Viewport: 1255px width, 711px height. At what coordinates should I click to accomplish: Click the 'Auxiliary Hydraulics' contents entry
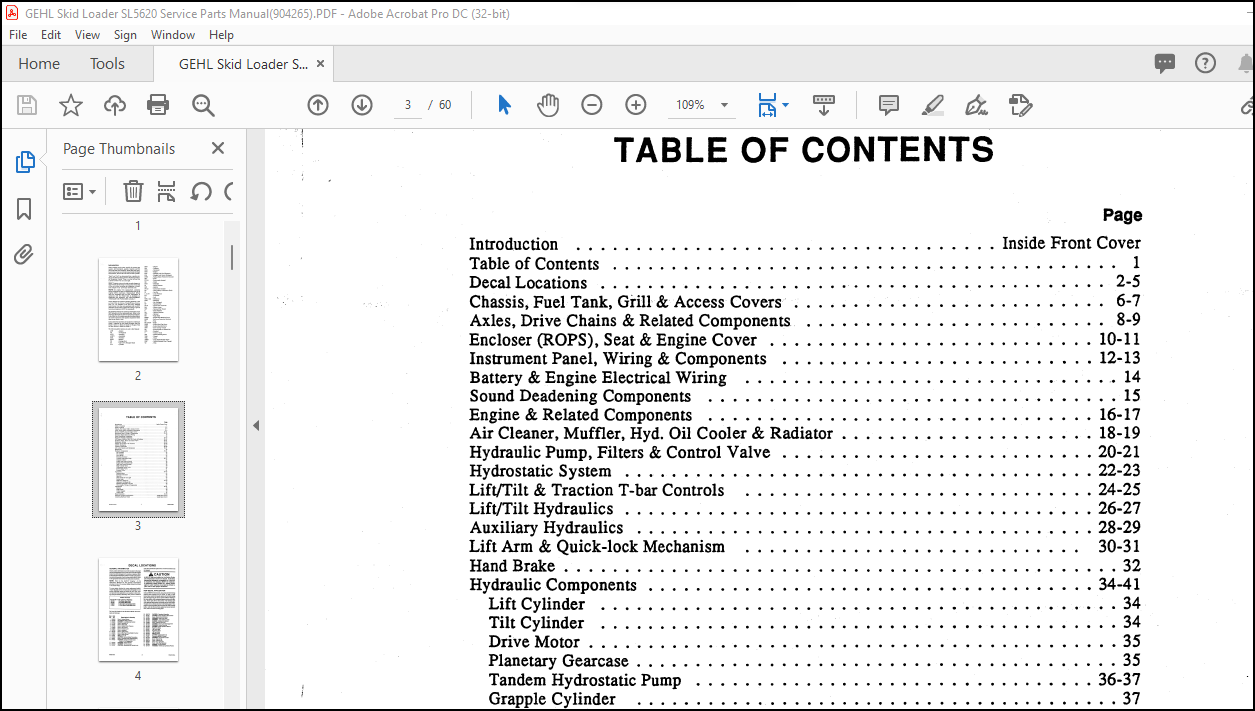pos(546,528)
